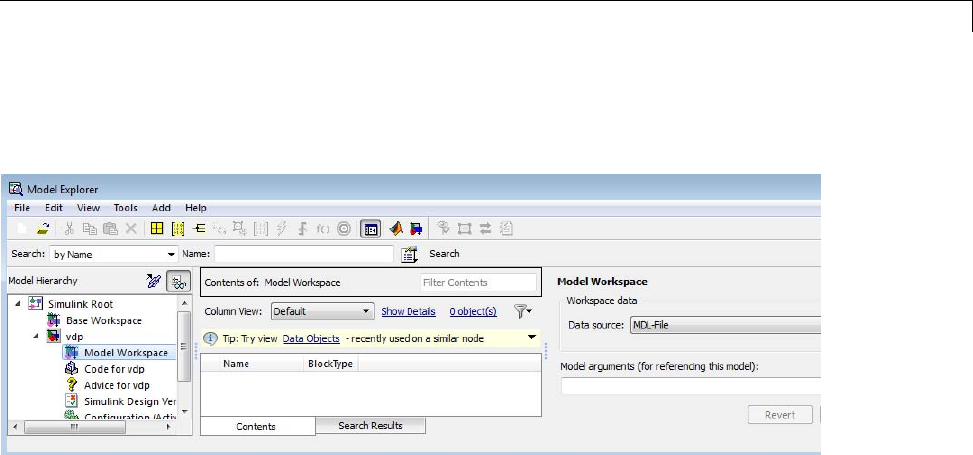Click the Delete X toolbar icon
The height and width of the screenshot is (455, 973).
pos(131,229)
